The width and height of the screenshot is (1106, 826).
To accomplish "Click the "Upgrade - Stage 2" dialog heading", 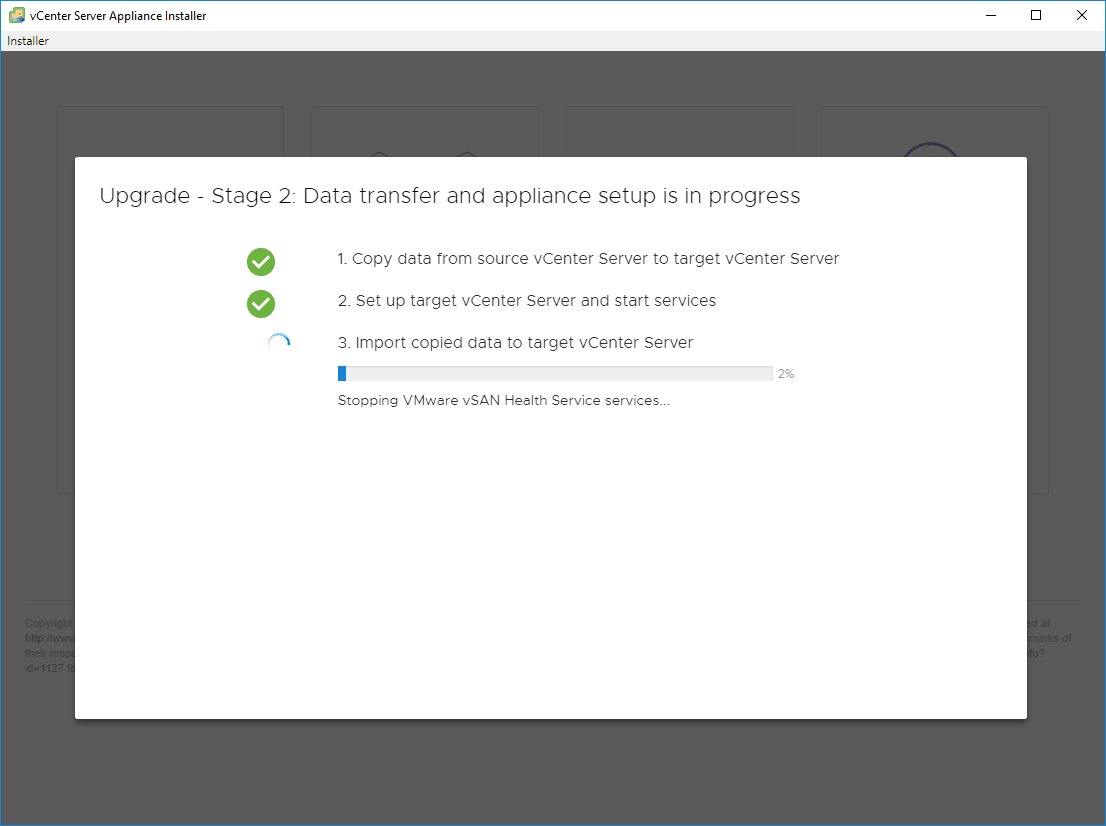I will [450, 196].
